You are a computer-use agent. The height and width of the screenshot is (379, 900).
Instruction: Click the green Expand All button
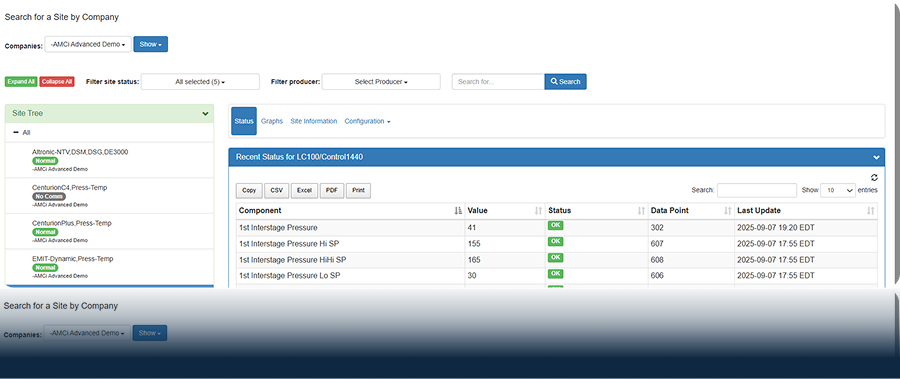pyautogui.click(x=21, y=82)
